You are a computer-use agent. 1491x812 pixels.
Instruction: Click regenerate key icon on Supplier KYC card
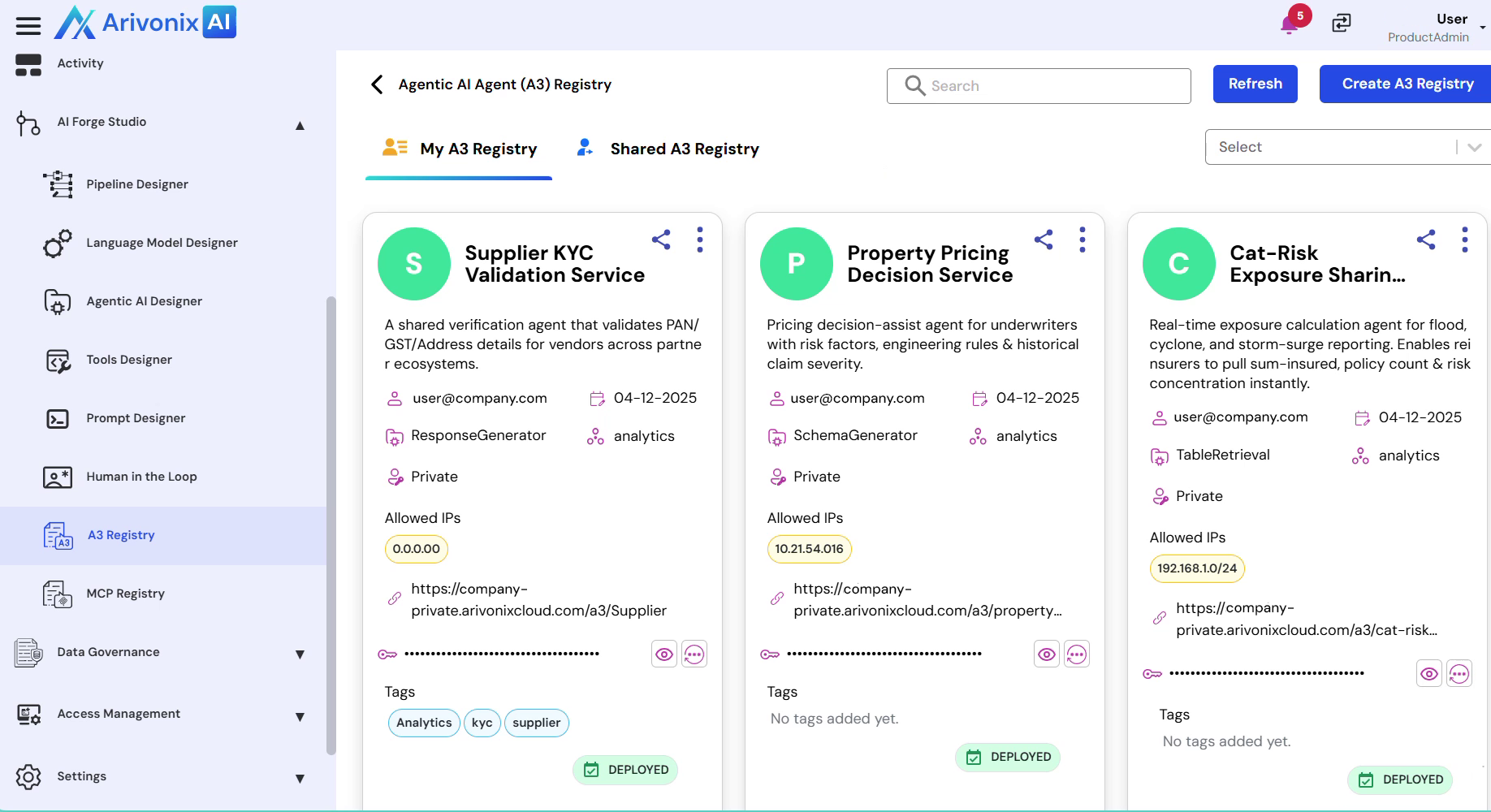tap(694, 654)
